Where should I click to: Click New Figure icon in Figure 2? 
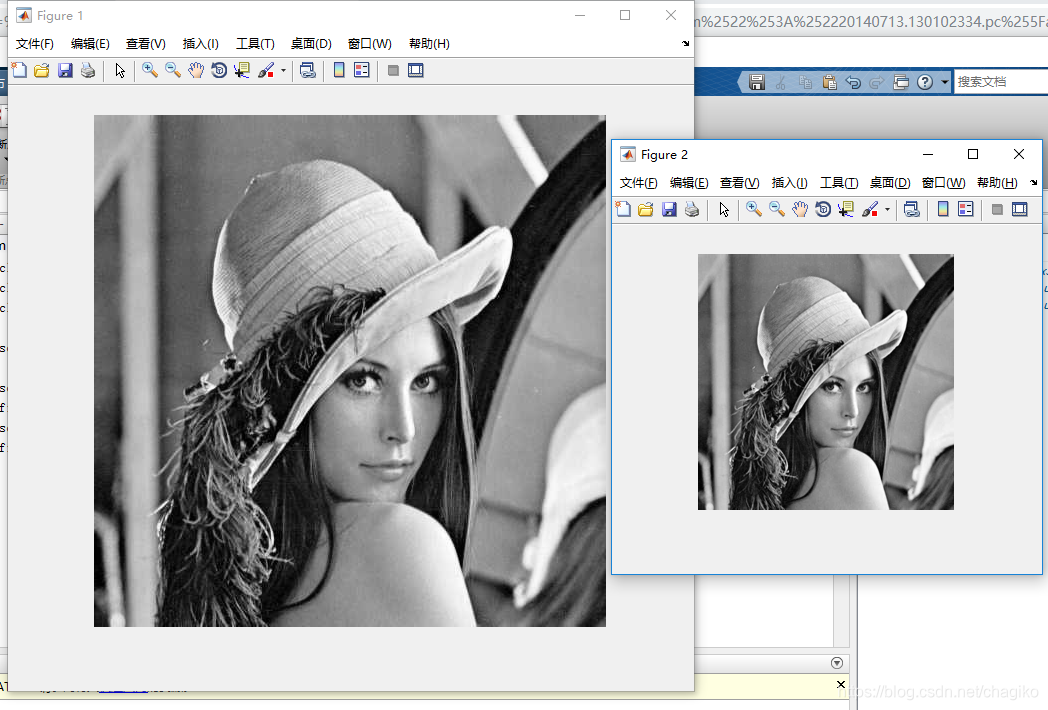point(623,209)
